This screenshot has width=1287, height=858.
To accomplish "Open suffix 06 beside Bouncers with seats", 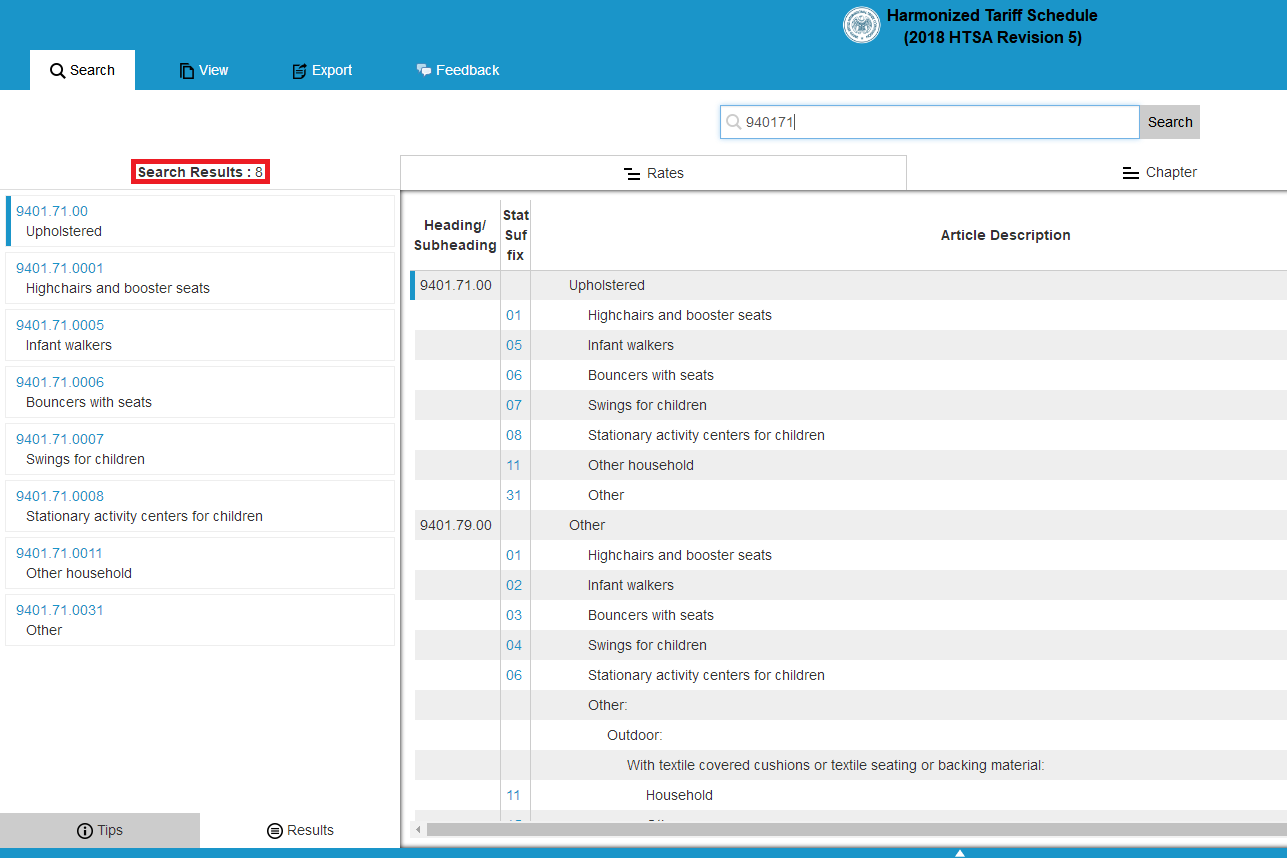I will coord(514,375).
